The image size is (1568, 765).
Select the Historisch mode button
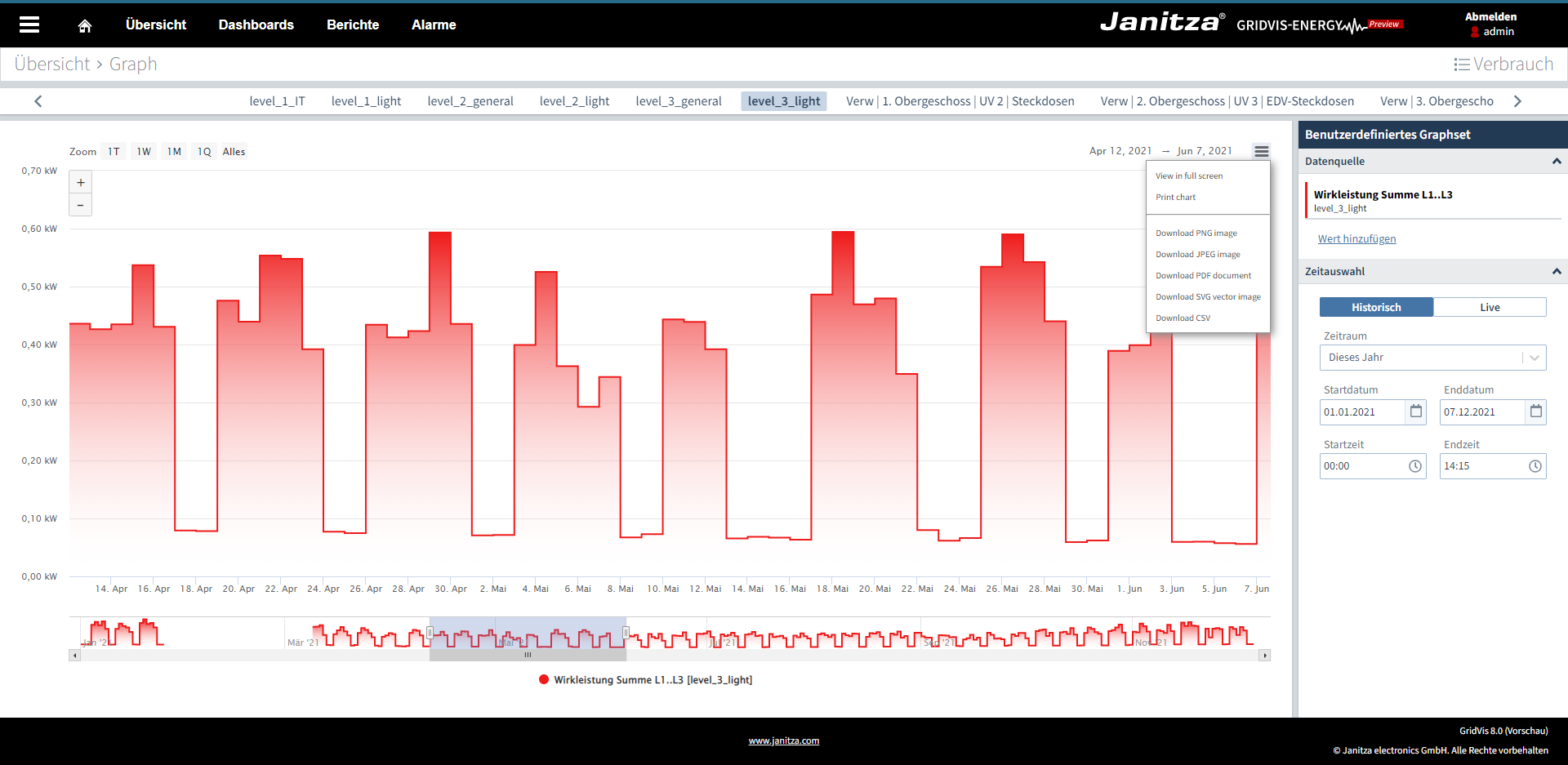tap(1376, 307)
